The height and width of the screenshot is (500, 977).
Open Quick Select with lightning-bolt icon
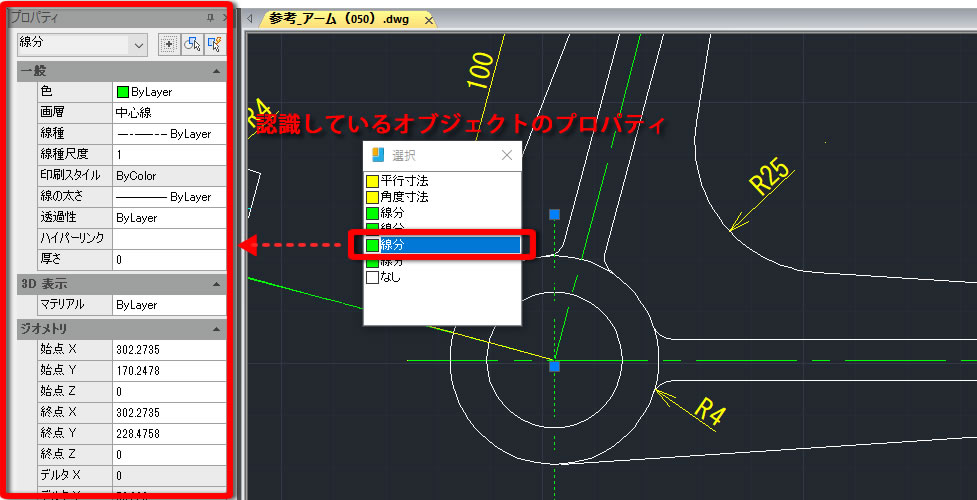click(215, 44)
